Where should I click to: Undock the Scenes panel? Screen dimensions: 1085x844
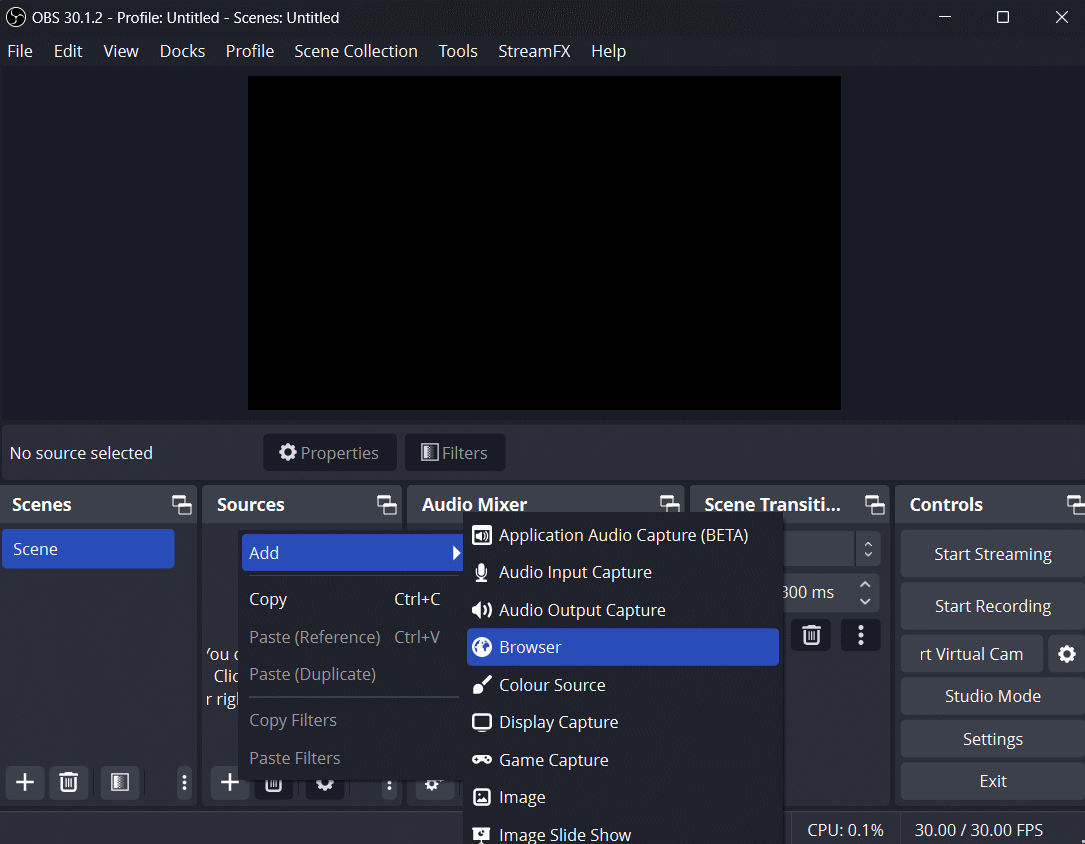click(x=182, y=505)
